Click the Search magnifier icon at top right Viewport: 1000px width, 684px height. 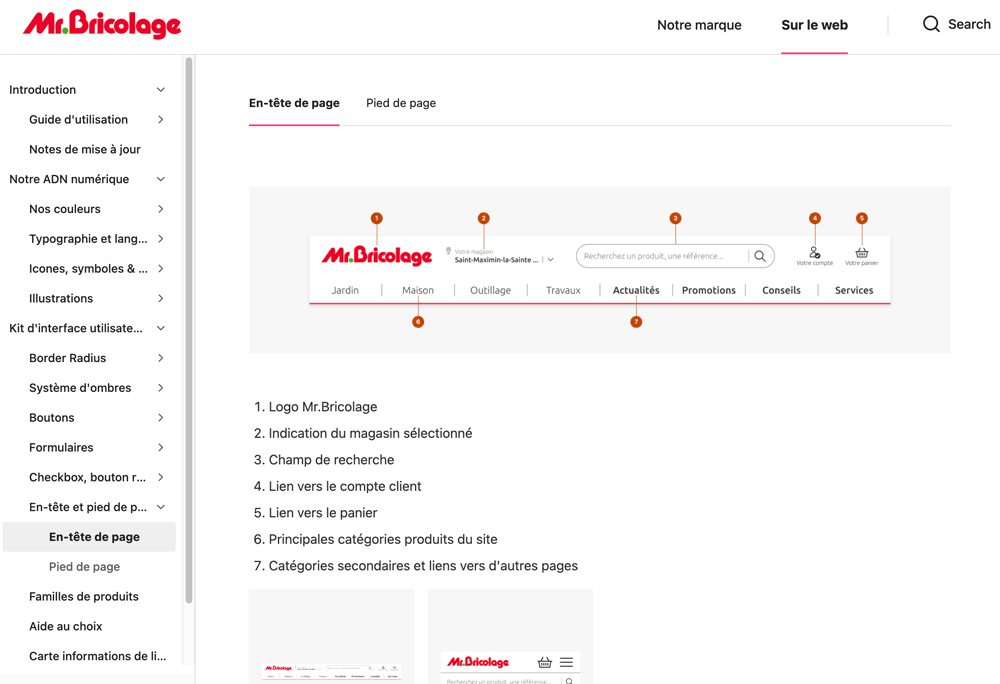tap(931, 24)
